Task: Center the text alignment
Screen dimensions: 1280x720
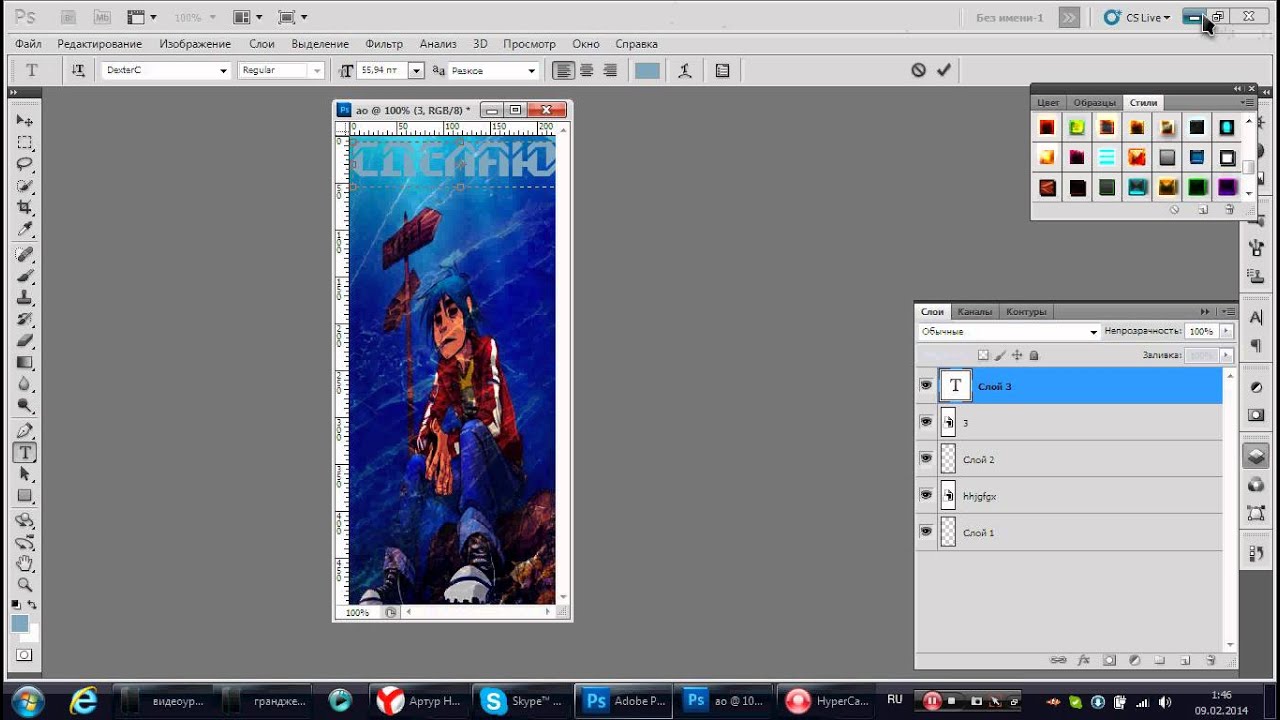Action: coord(587,70)
